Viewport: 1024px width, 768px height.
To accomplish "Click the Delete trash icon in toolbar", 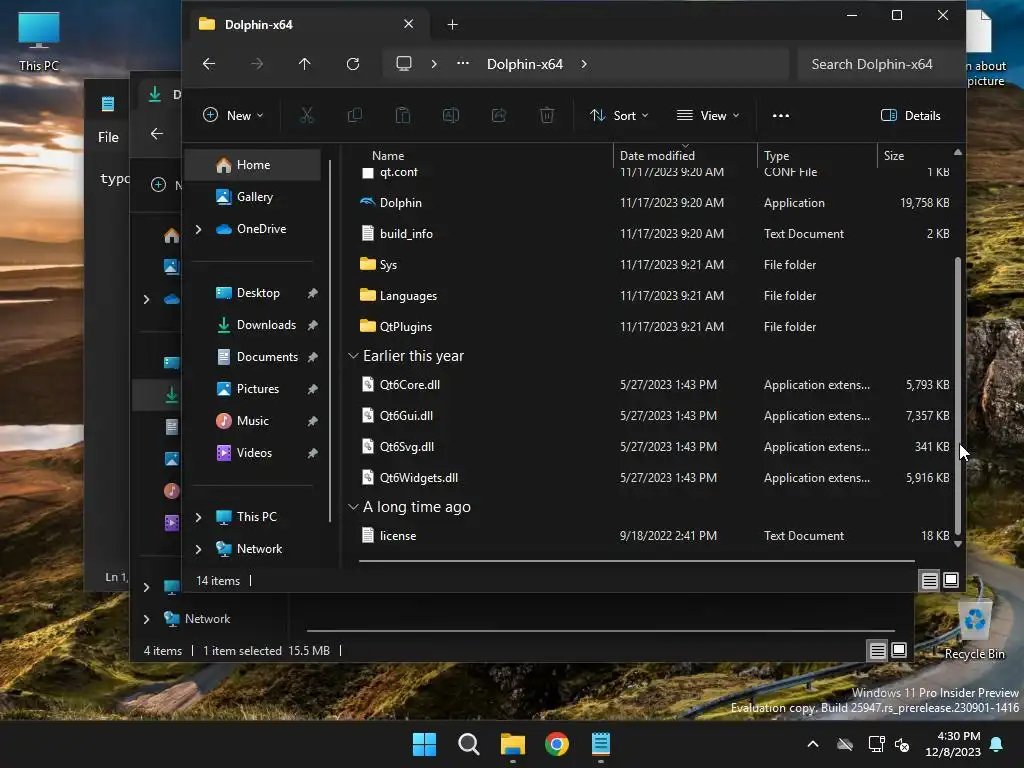I will pyautogui.click(x=547, y=116).
